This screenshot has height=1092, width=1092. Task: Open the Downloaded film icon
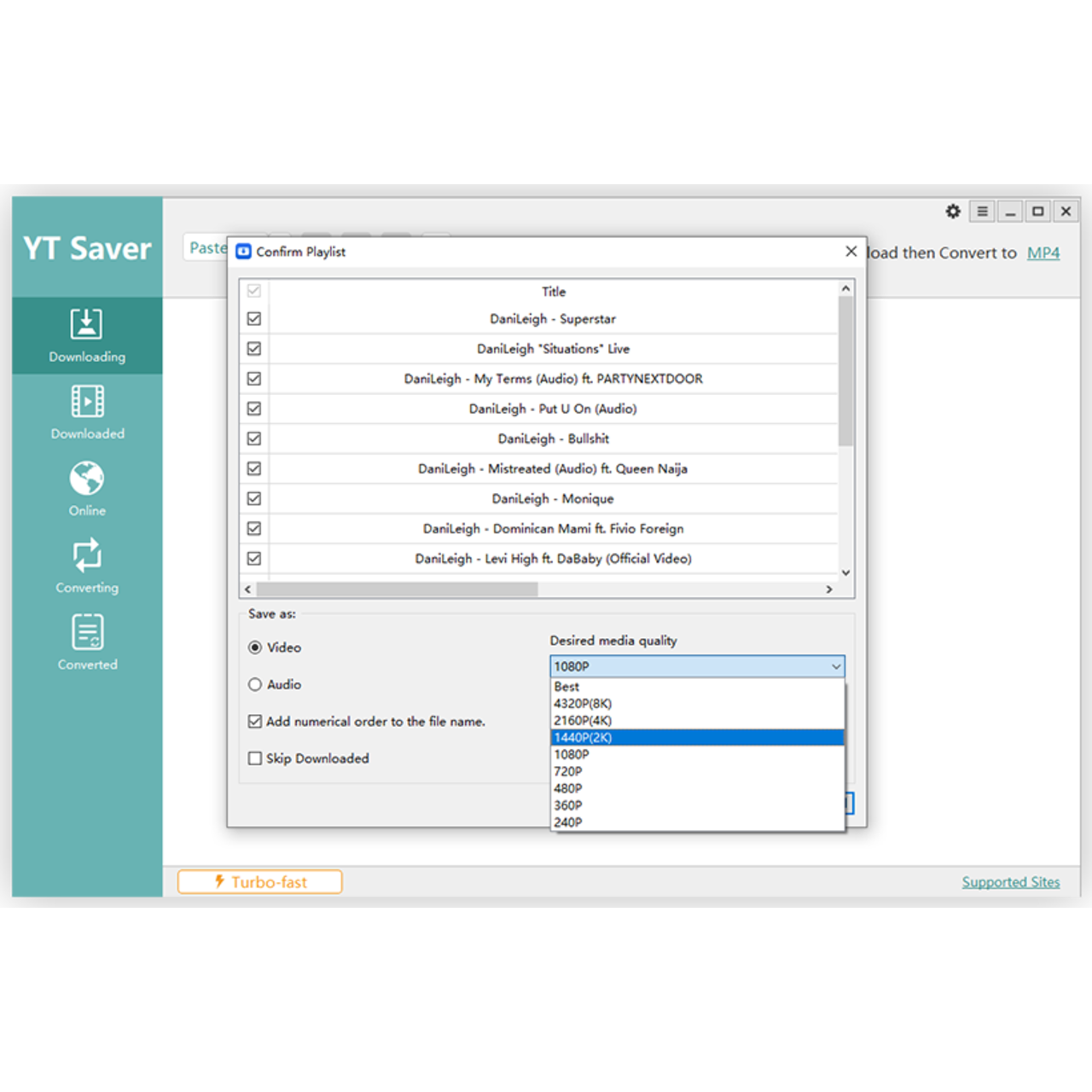pyautogui.click(x=87, y=402)
